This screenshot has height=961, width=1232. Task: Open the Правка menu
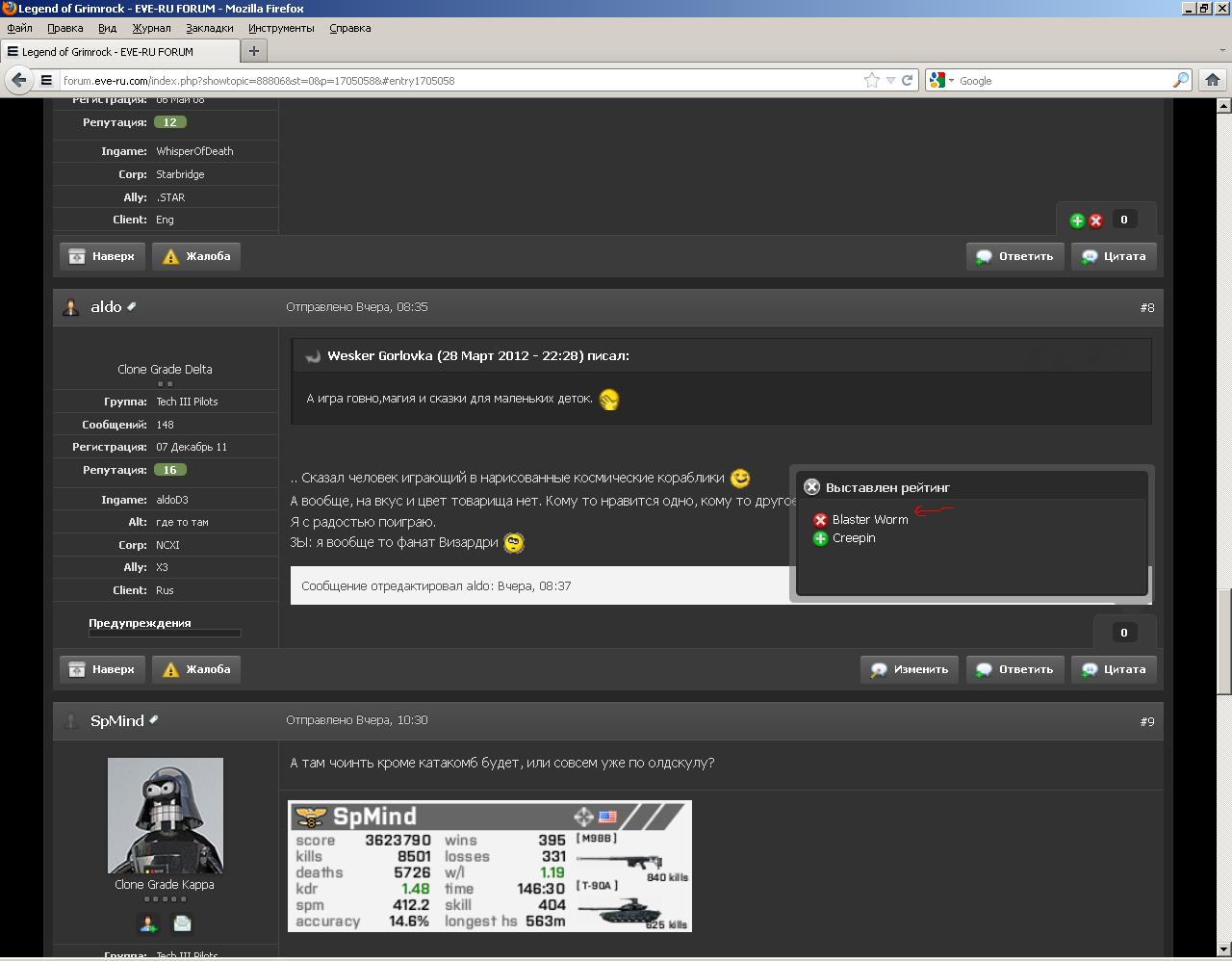tap(65, 28)
